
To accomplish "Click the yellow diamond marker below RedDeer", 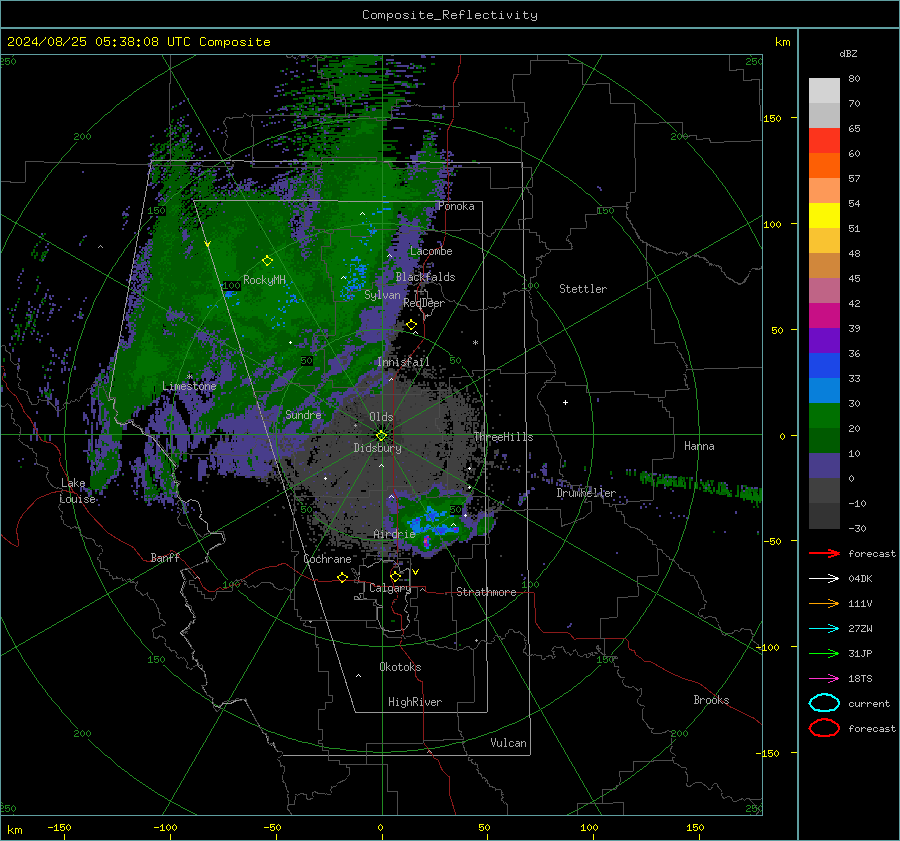I will [x=411, y=325].
